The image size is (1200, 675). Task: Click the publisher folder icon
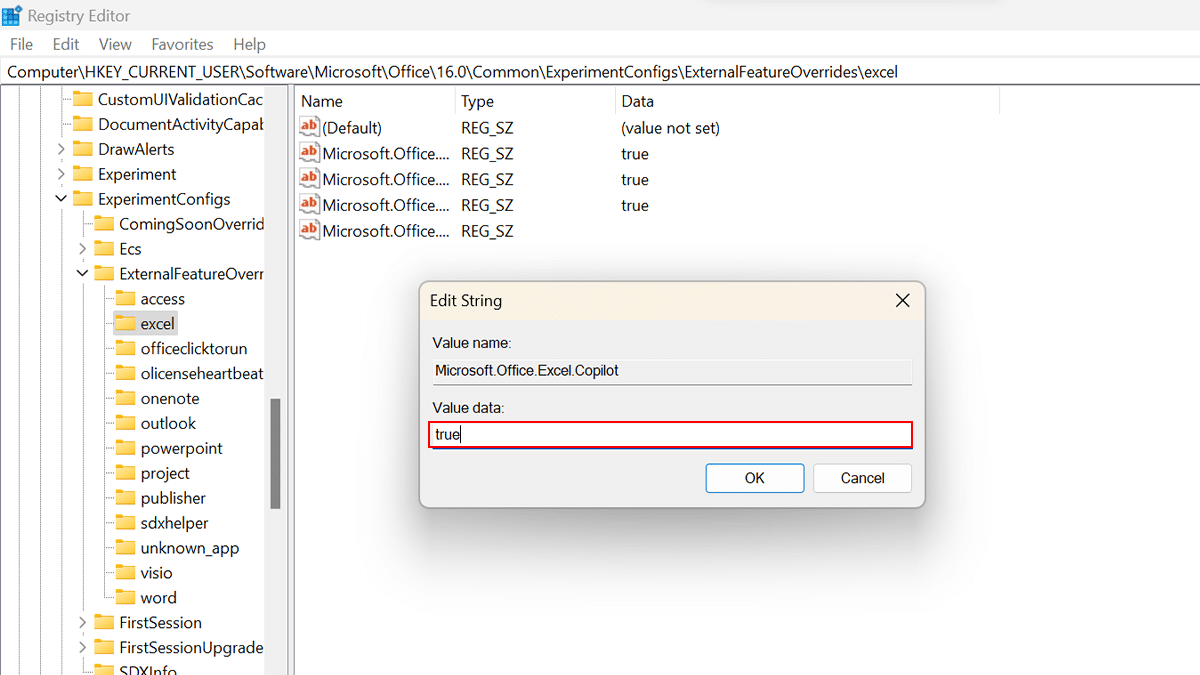(125, 498)
